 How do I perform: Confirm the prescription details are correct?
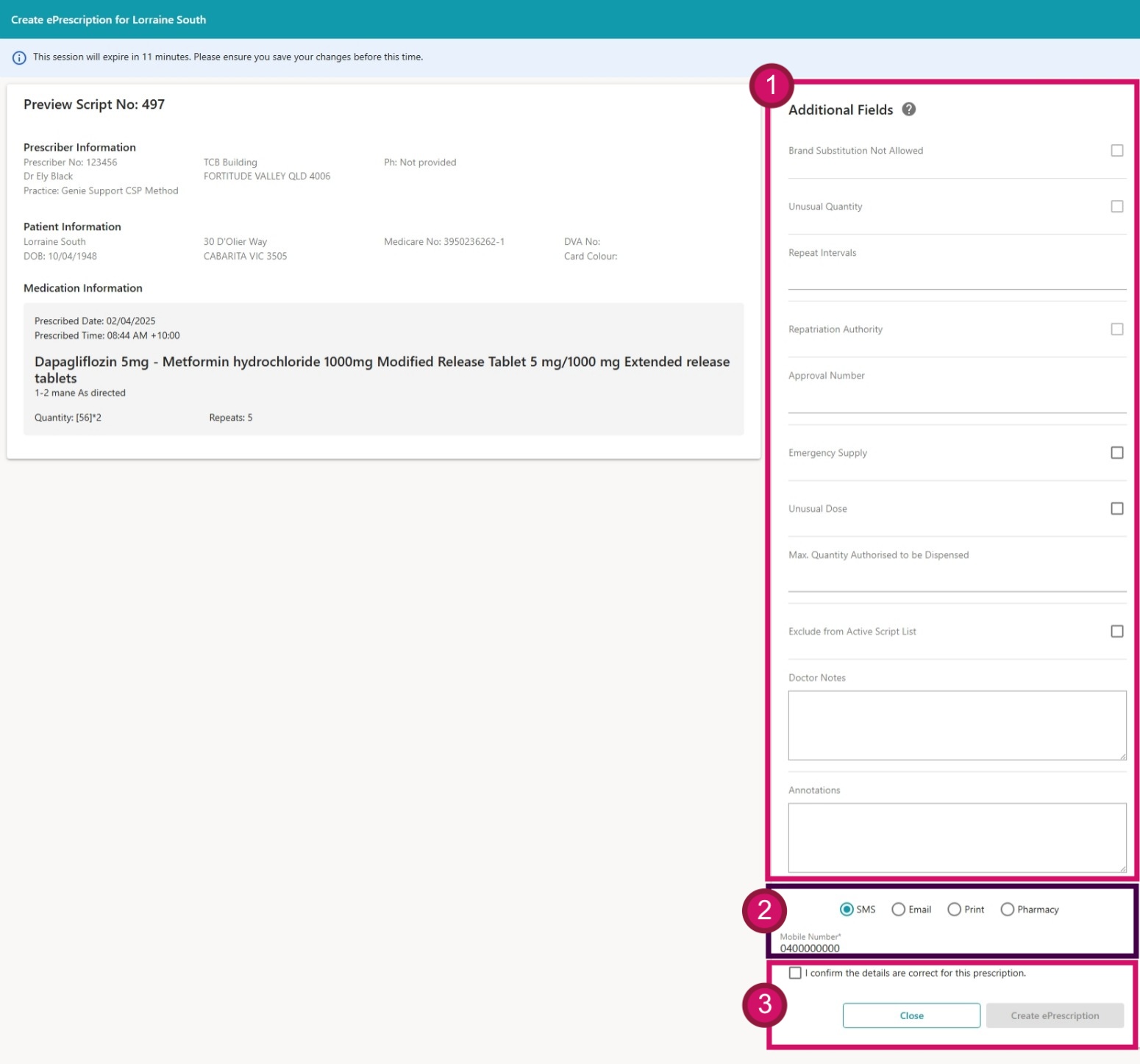(x=795, y=973)
